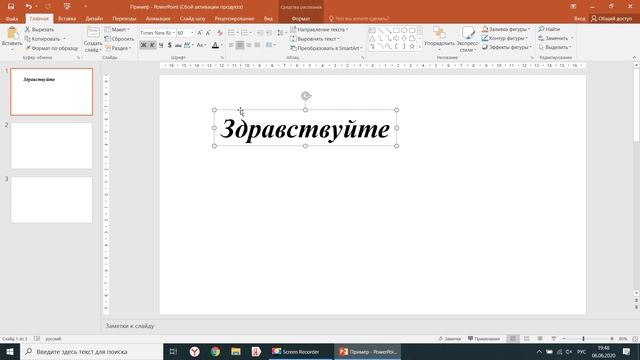Viewport: 640px width, 360px height.
Task: Open the font name Times New Roman dropdown
Action: (x=173, y=33)
